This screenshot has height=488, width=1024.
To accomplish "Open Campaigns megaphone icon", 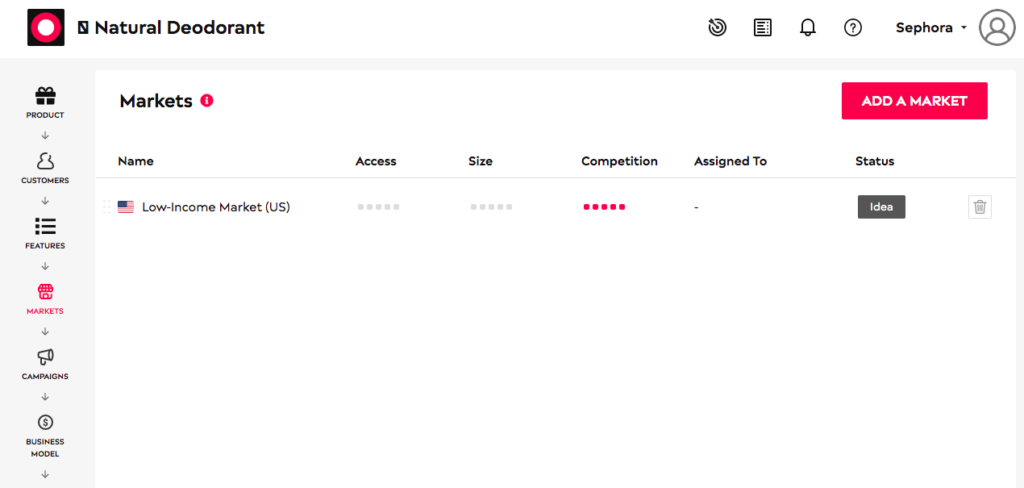I will tap(45, 357).
